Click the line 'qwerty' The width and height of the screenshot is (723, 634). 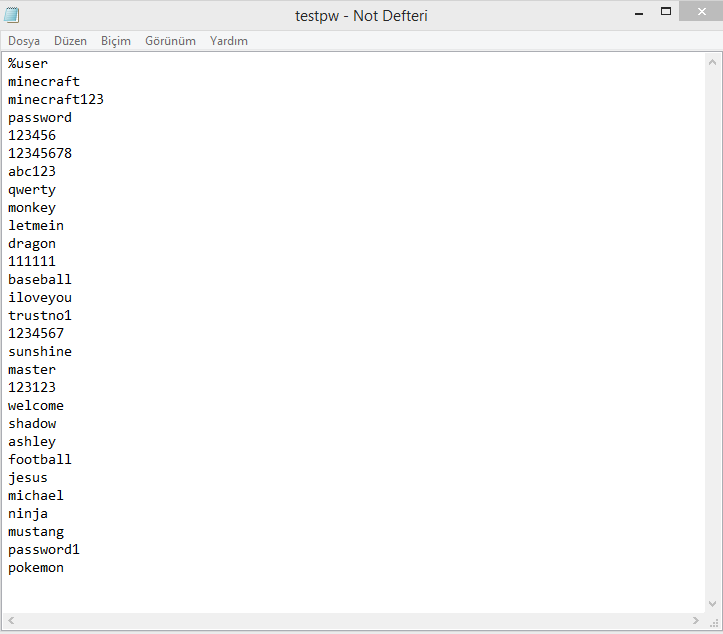[32, 190]
